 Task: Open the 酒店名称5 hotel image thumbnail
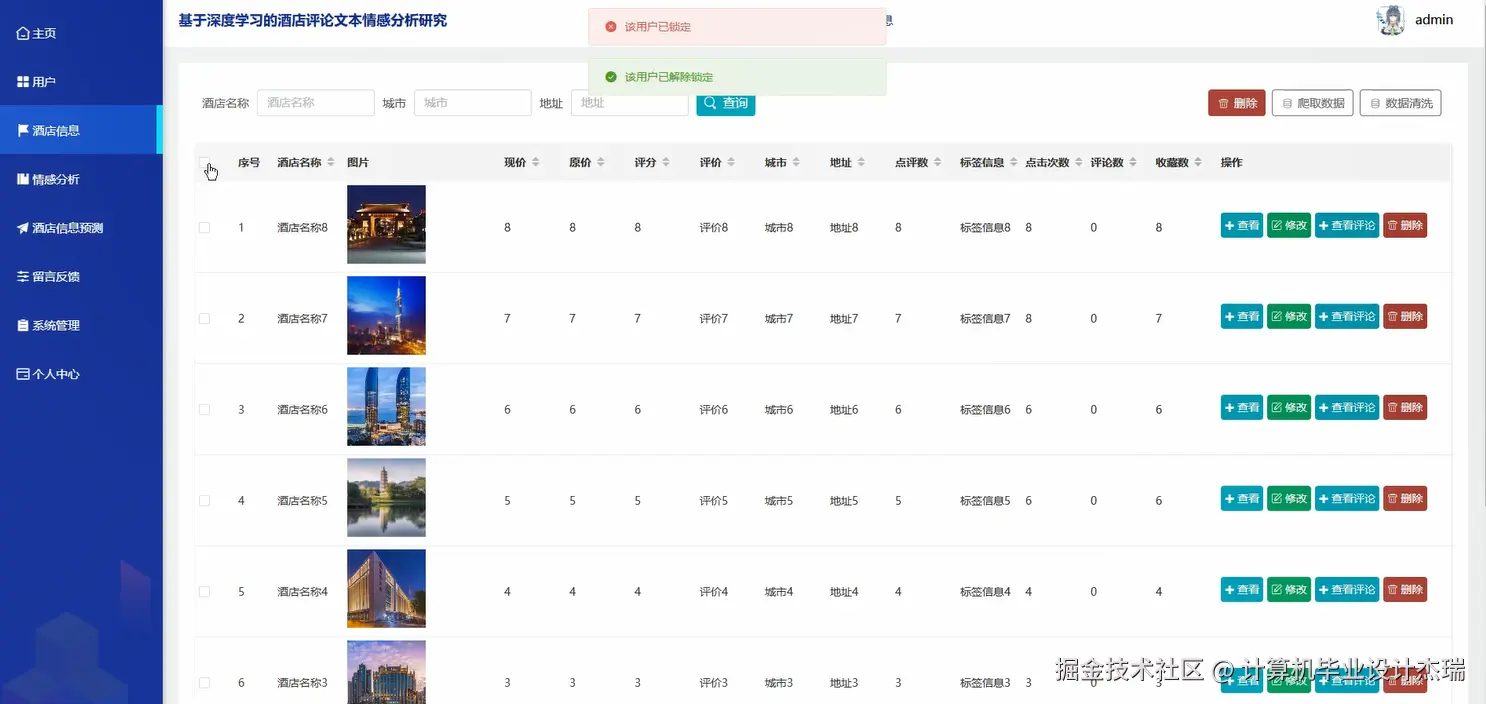(386, 497)
